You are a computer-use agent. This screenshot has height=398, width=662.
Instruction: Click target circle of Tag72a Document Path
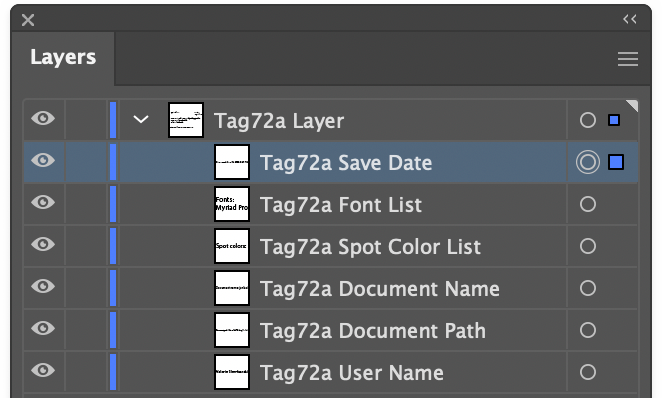point(588,330)
